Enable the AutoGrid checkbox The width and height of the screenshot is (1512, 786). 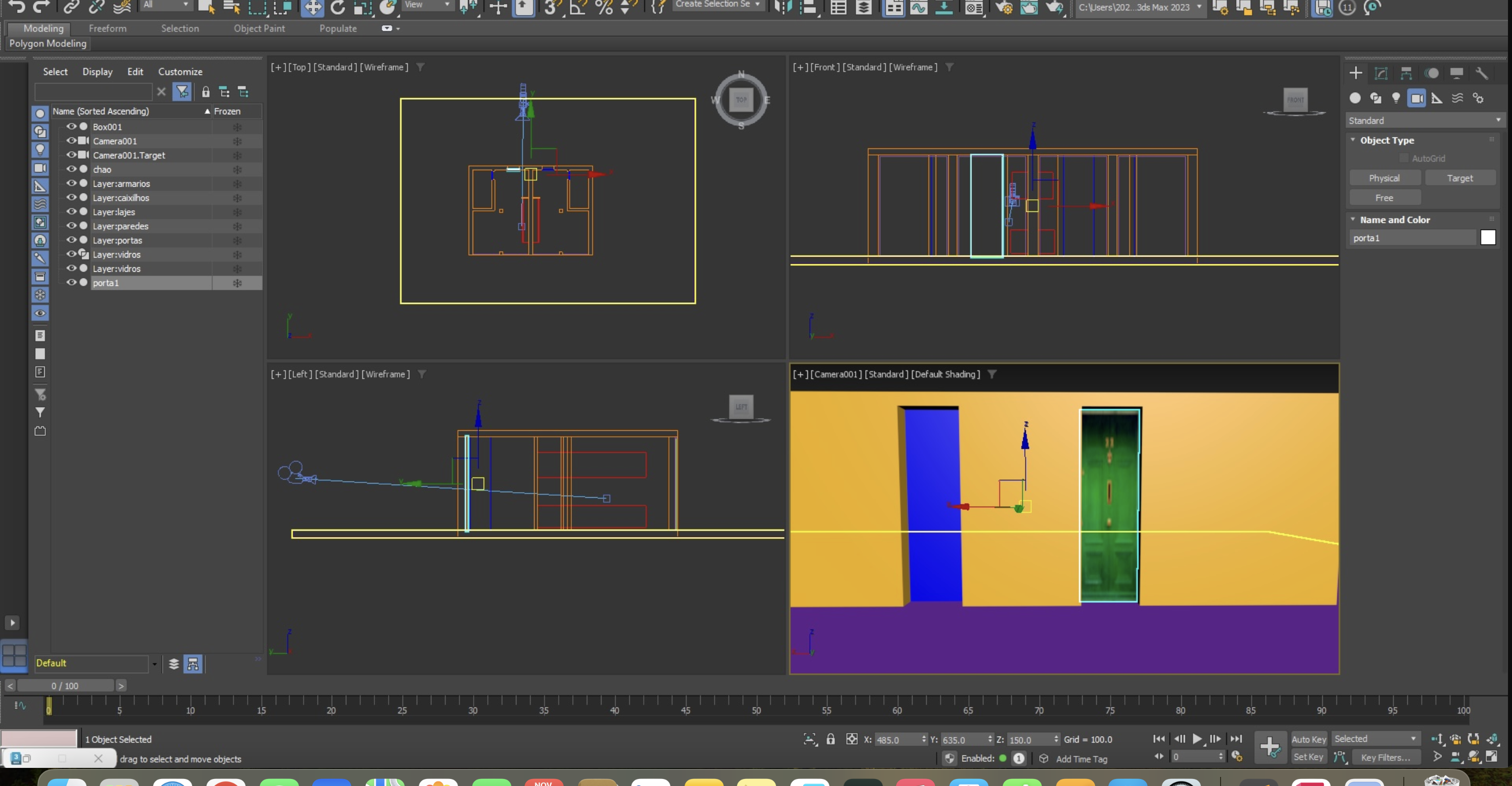1404,159
